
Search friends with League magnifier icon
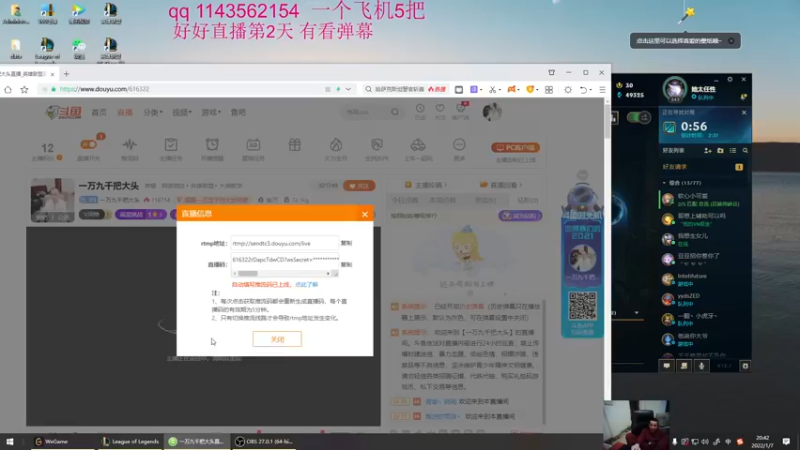[x=745, y=151]
